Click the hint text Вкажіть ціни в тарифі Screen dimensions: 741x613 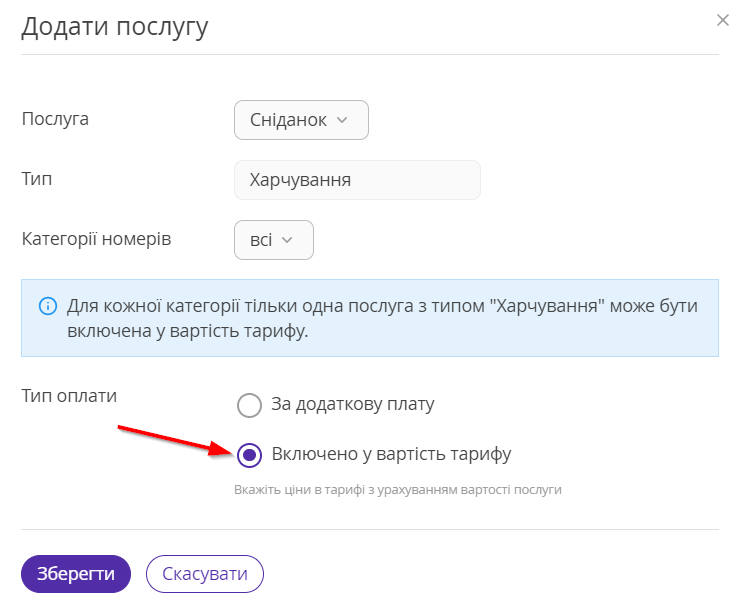(397, 490)
